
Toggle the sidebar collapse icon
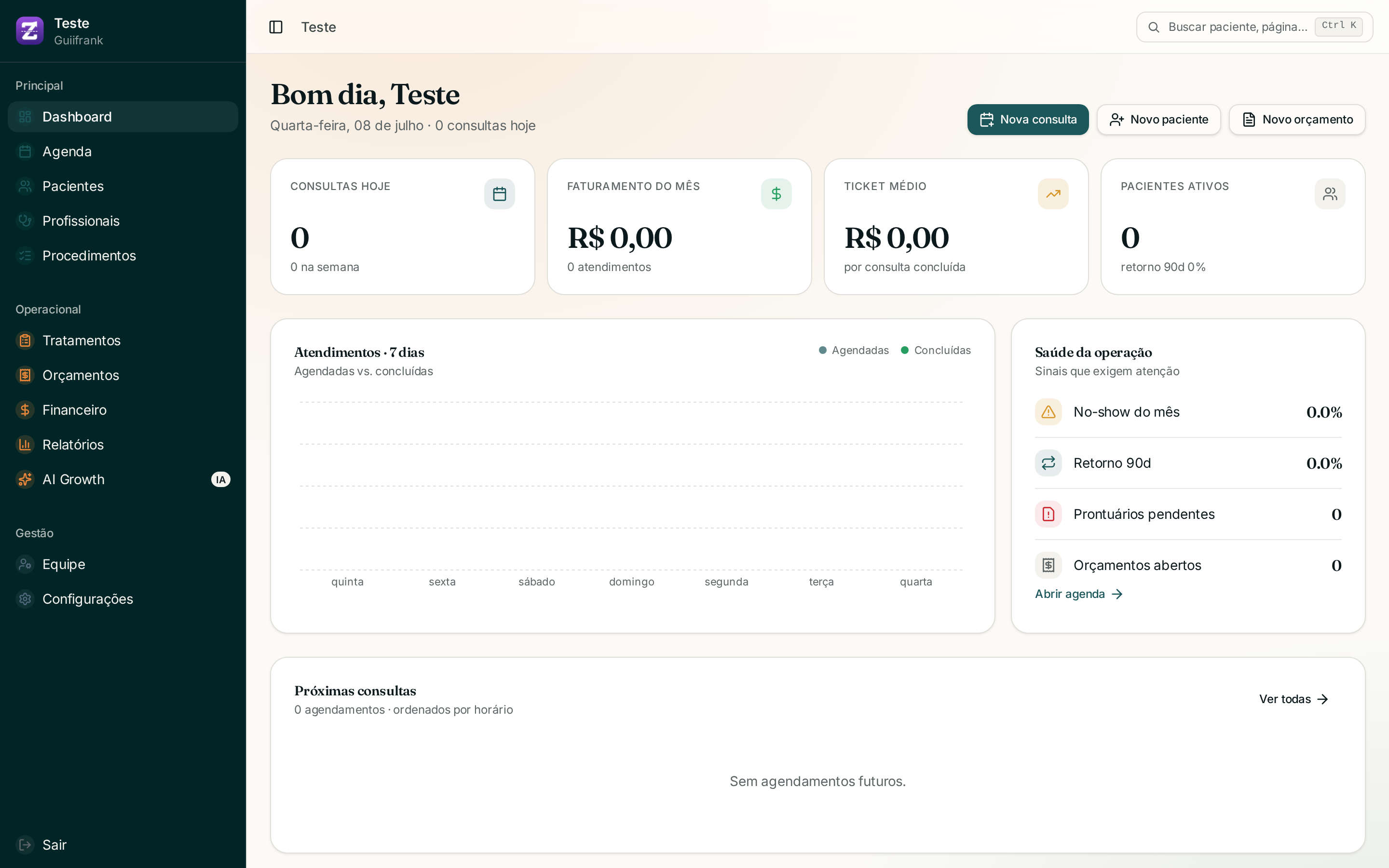click(275, 27)
